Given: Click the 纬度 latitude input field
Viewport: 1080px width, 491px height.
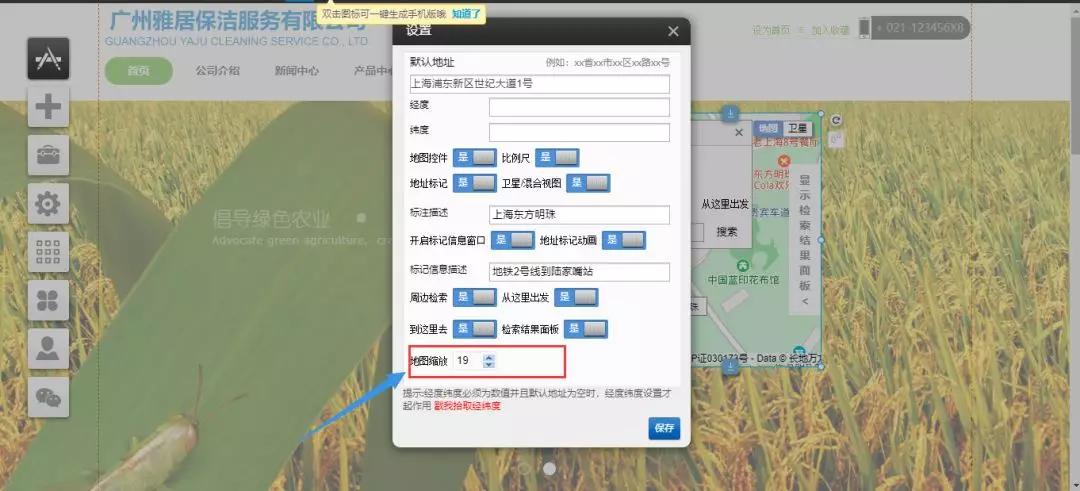Looking at the screenshot, I should 579,132.
